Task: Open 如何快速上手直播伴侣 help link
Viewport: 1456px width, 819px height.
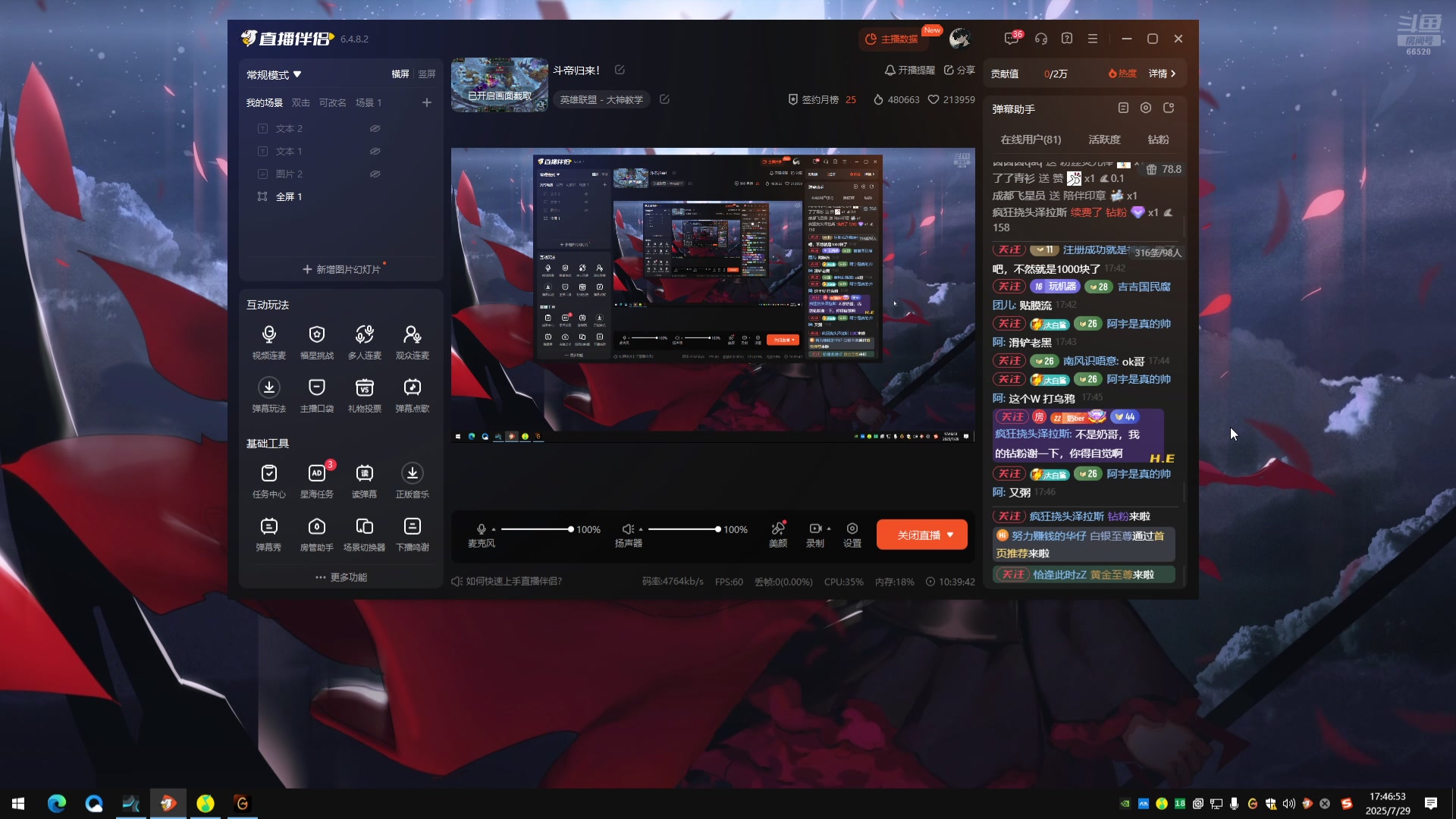Action: click(507, 582)
